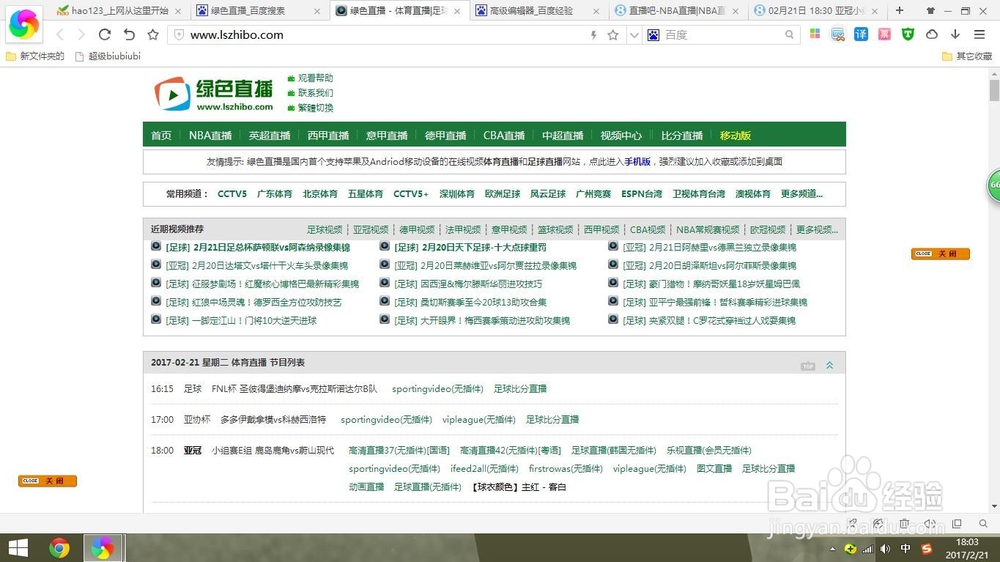Open a new tab with the plus button
1000x562 pixels.
[899, 10]
